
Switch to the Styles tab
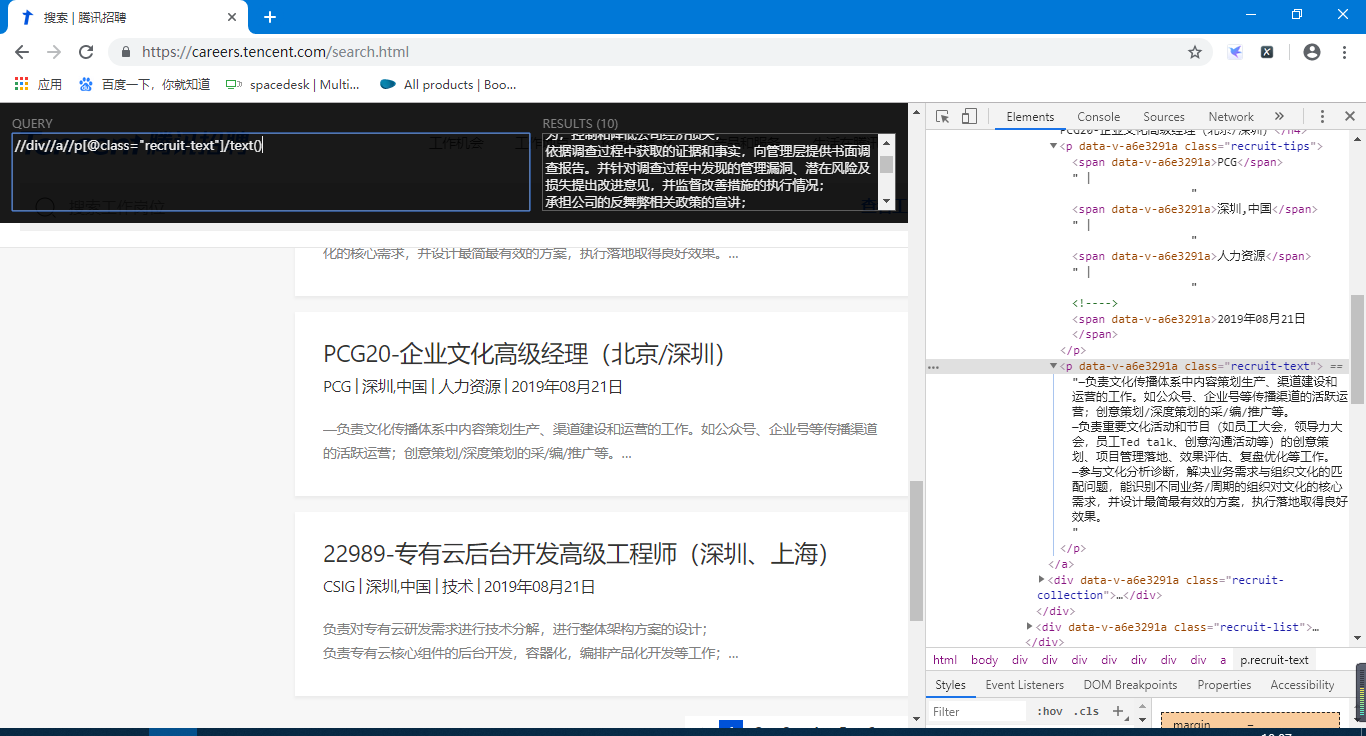click(x=950, y=685)
